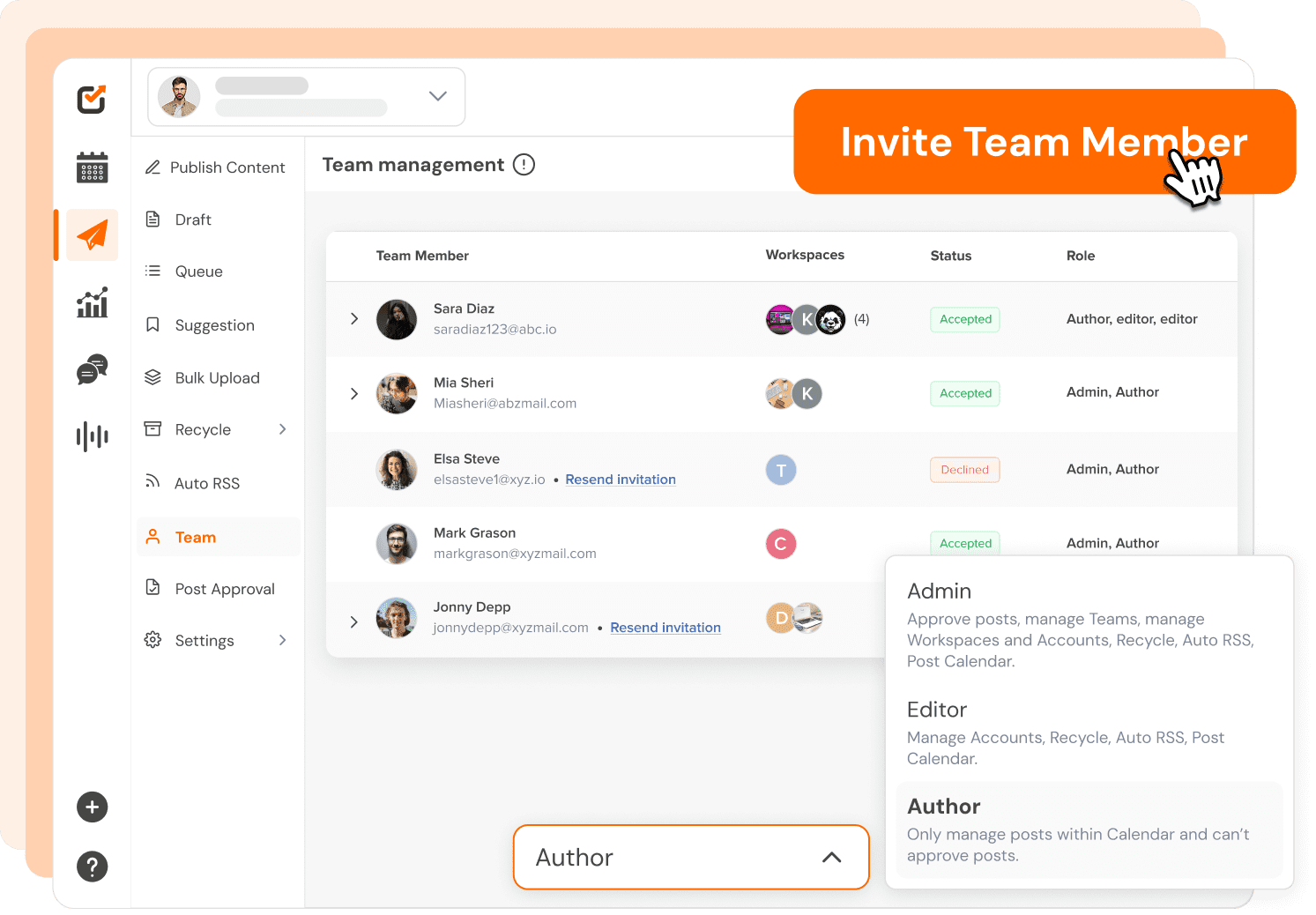Click the Team management info icon
The height and width of the screenshot is (915, 1316).
coord(524,165)
